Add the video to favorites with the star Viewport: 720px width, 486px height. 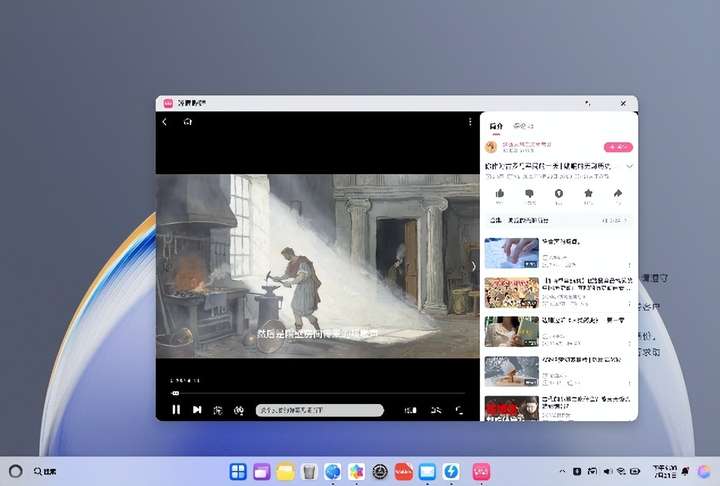tap(588, 194)
